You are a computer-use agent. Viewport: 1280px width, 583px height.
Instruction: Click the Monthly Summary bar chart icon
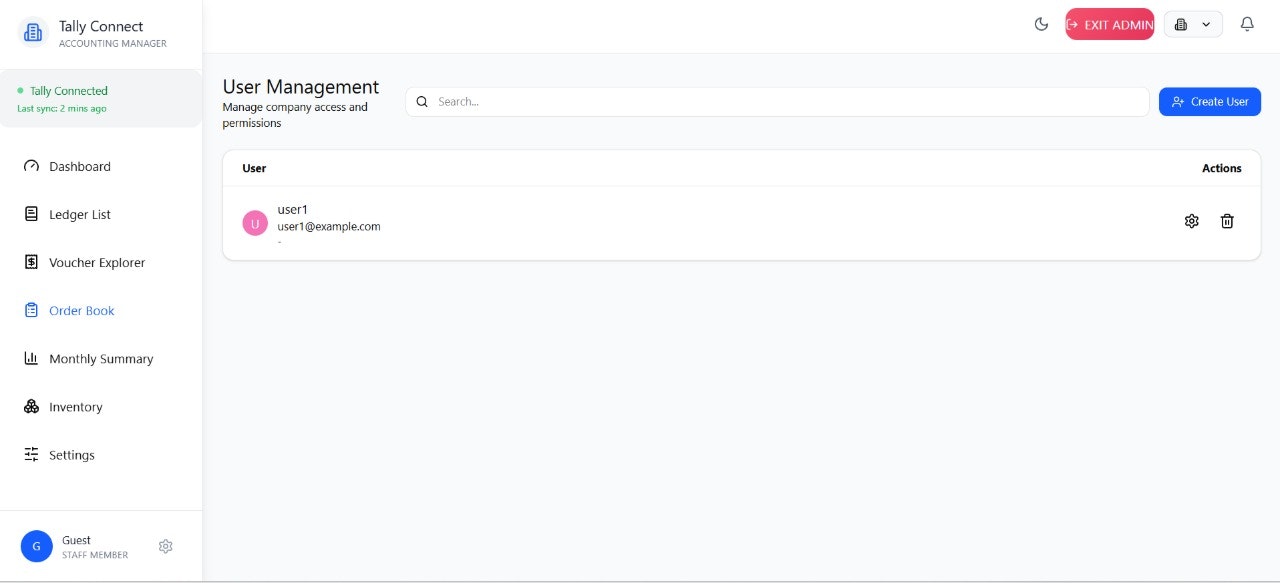coord(31,358)
